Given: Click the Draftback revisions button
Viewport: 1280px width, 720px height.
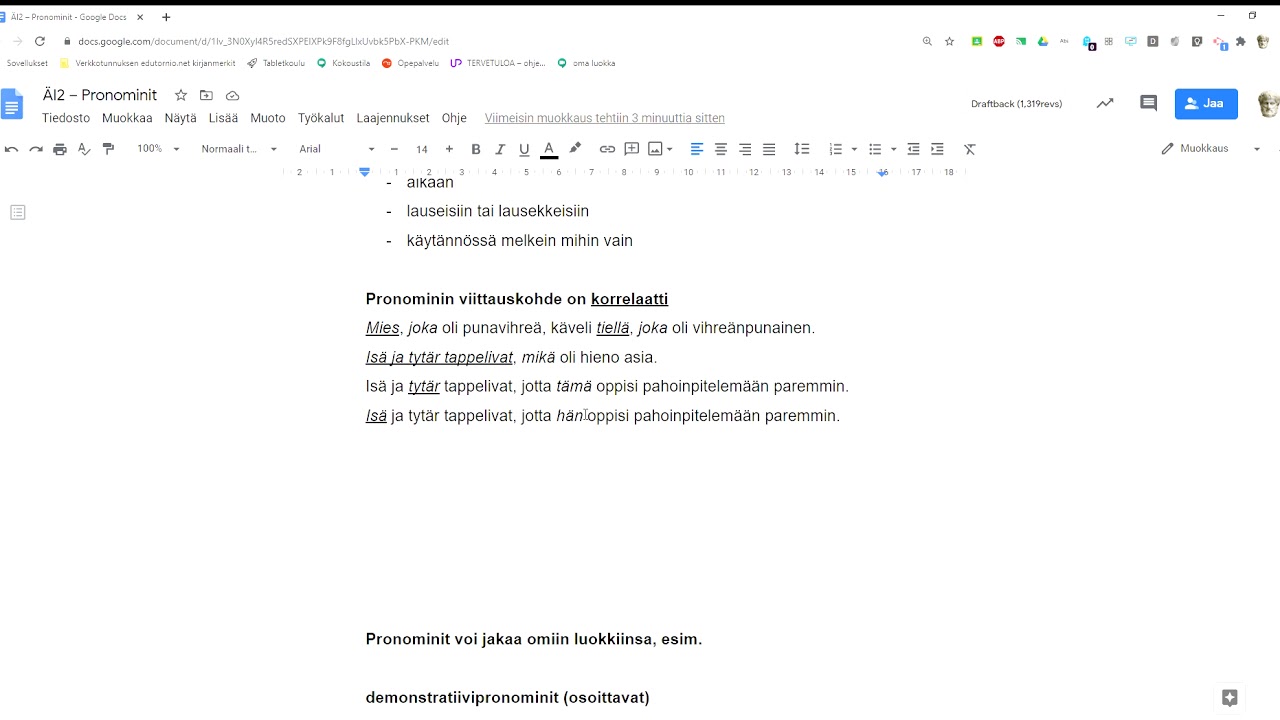Looking at the screenshot, I should (1016, 104).
